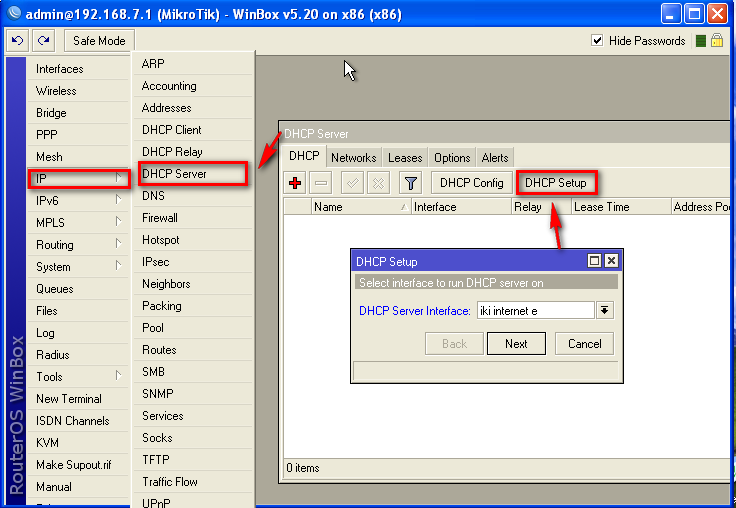Sort by the Name column header
Image resolution: width=736 pixels, height=508 pixels.
click(361, 207)
